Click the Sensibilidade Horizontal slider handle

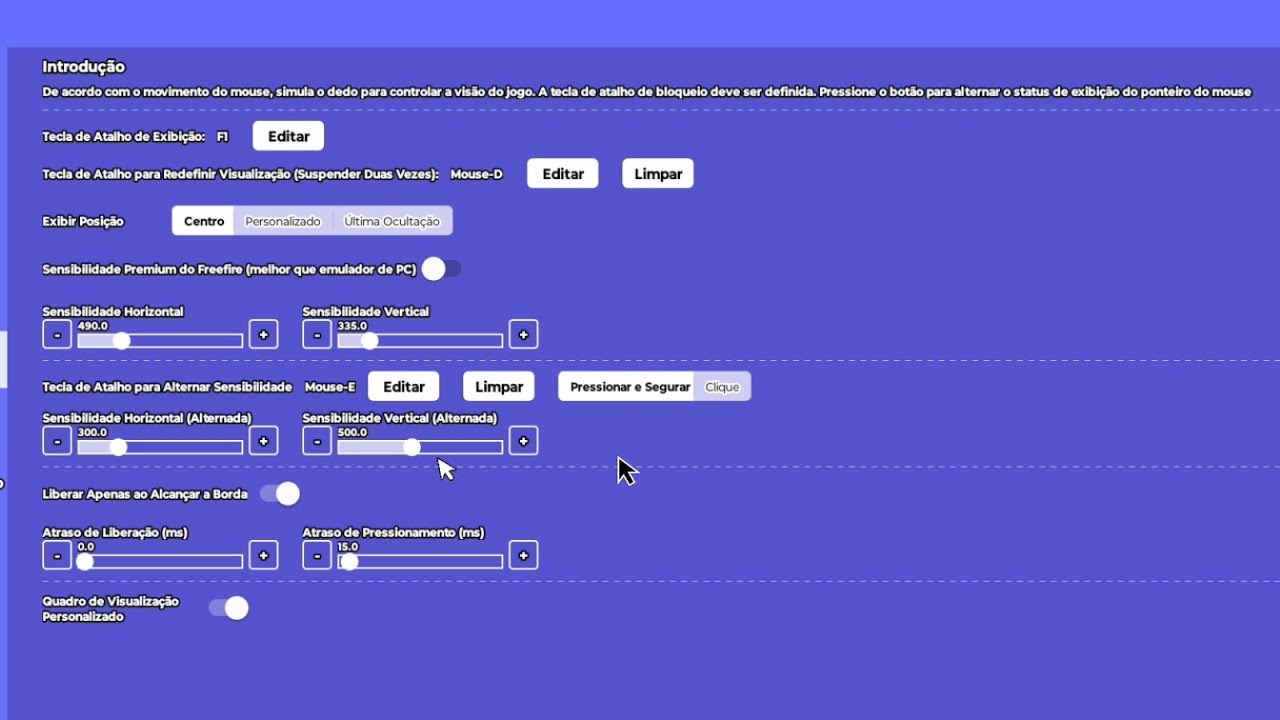(x=121, y=341)
